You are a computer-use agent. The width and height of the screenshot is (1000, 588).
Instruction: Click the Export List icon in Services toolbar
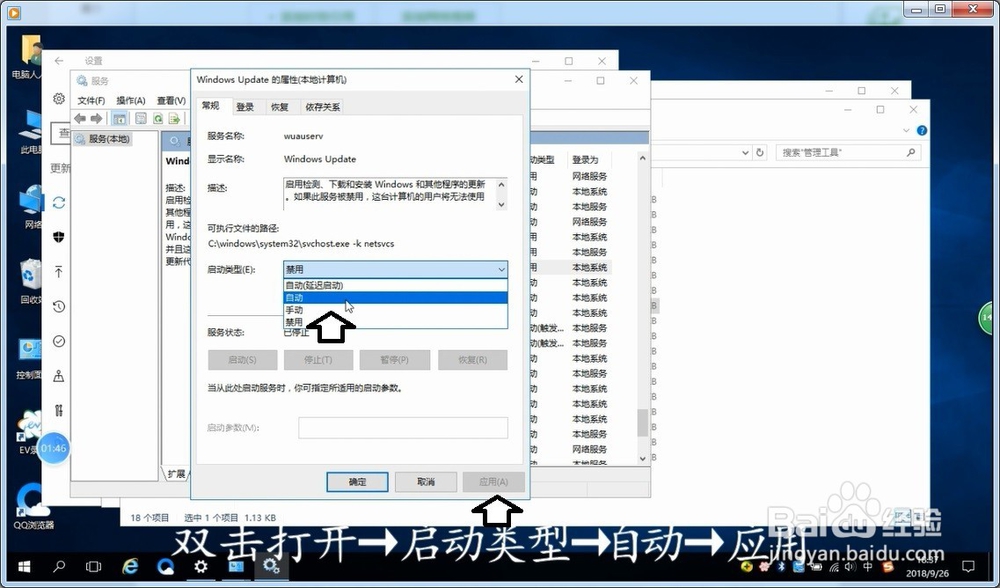[173, 119]
